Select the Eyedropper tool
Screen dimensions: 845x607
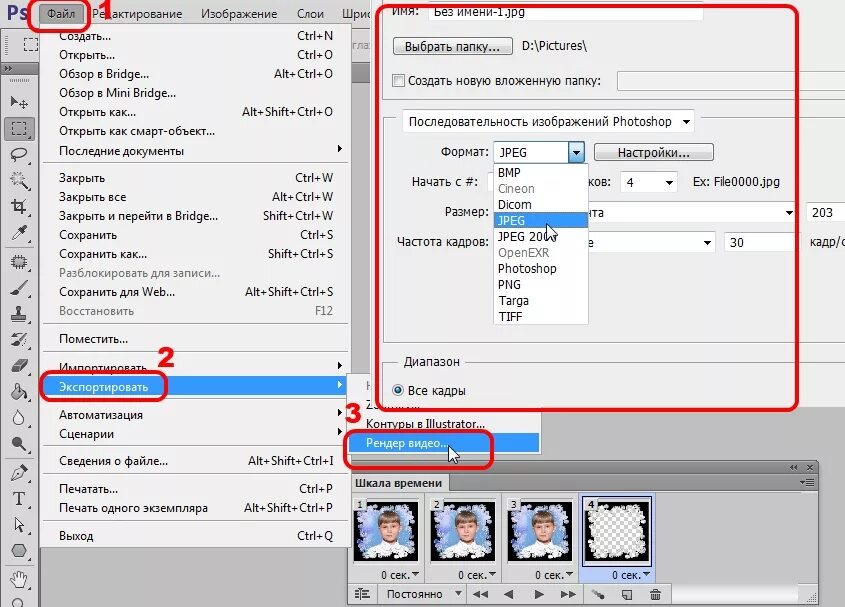click(19, 233)
